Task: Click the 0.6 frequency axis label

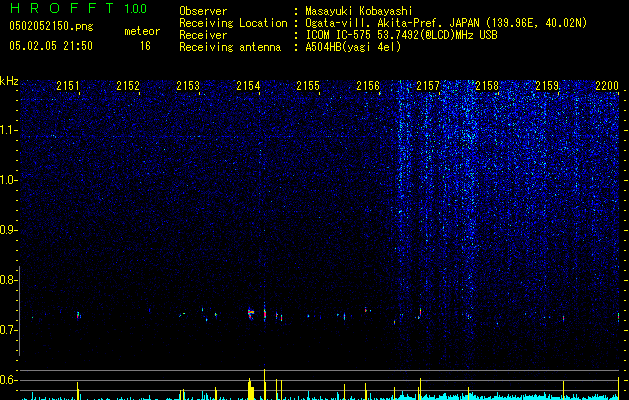Action: [x=8, y=380]
